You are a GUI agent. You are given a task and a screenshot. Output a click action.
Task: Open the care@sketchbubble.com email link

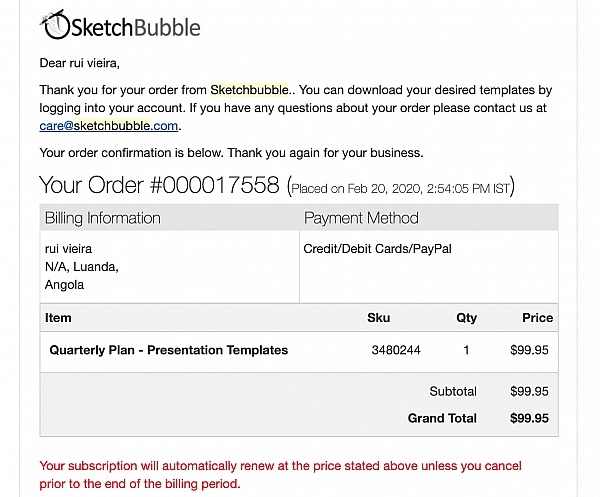pos(109,126)
